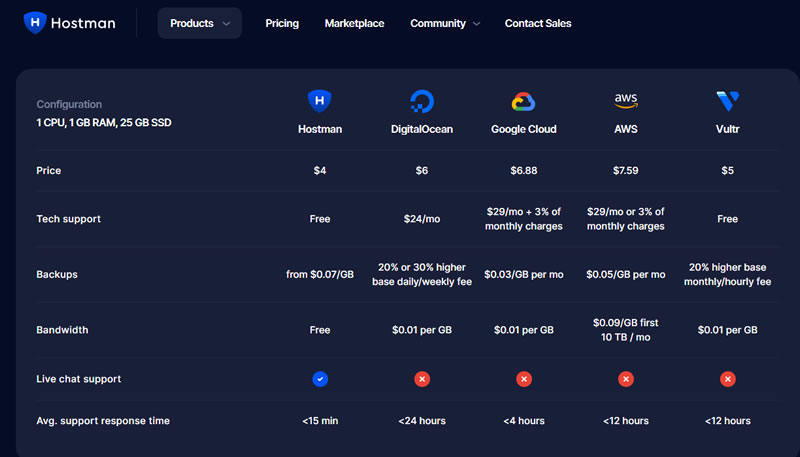
Task: Click the Vultr logo icon
Action: [x=728, y=101]
